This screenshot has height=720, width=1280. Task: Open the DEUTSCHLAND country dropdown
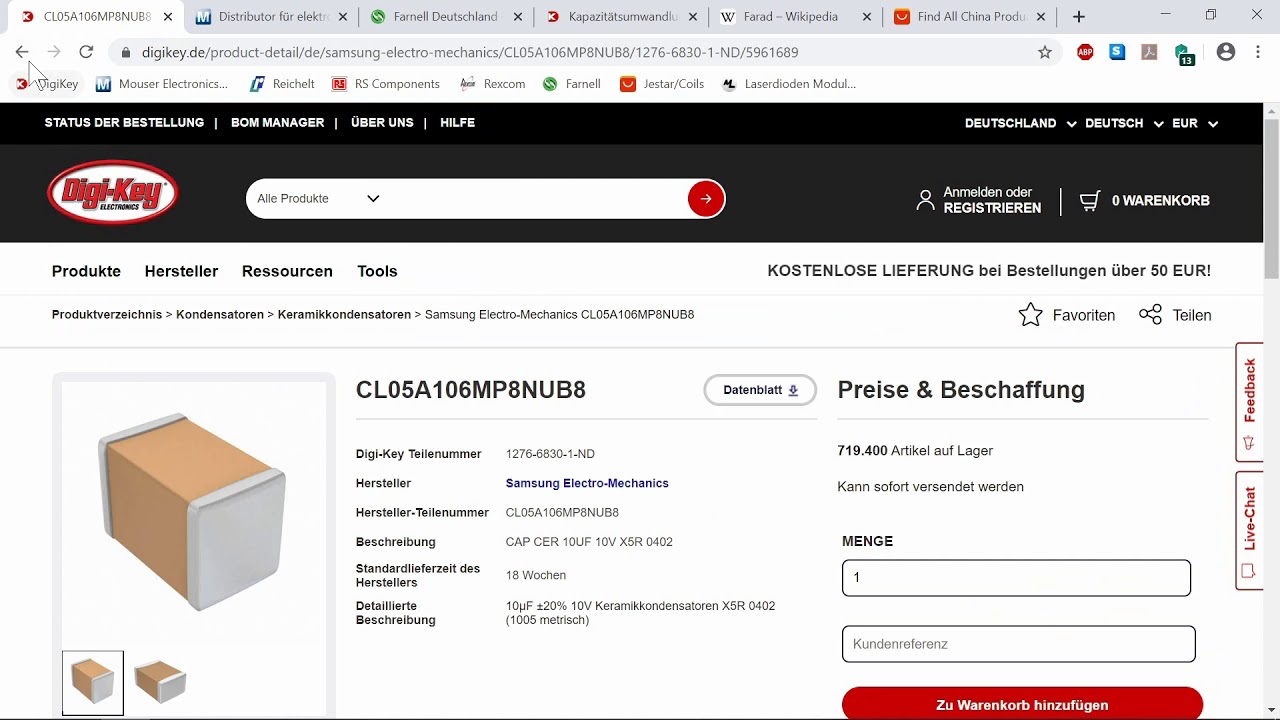(1020, 123)
